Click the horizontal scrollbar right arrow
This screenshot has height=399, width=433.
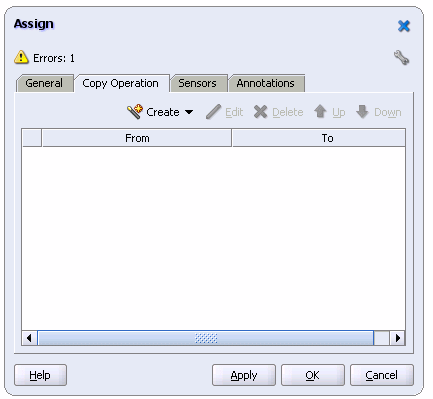397,338
